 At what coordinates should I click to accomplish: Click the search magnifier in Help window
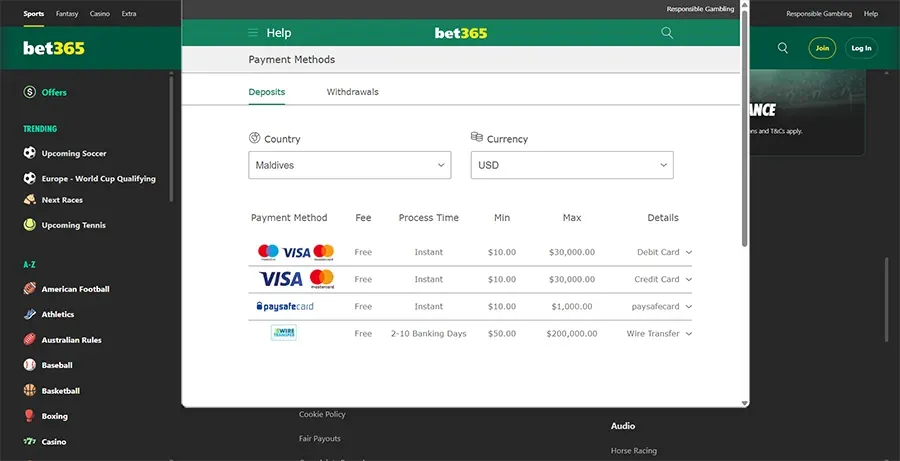(x=667, y=33)
